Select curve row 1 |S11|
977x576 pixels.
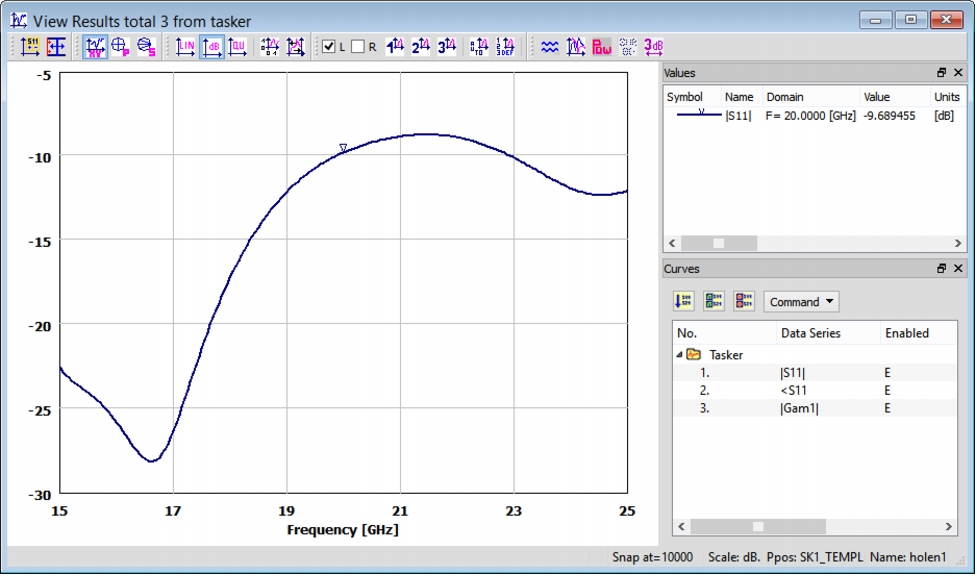pos(814,373)
